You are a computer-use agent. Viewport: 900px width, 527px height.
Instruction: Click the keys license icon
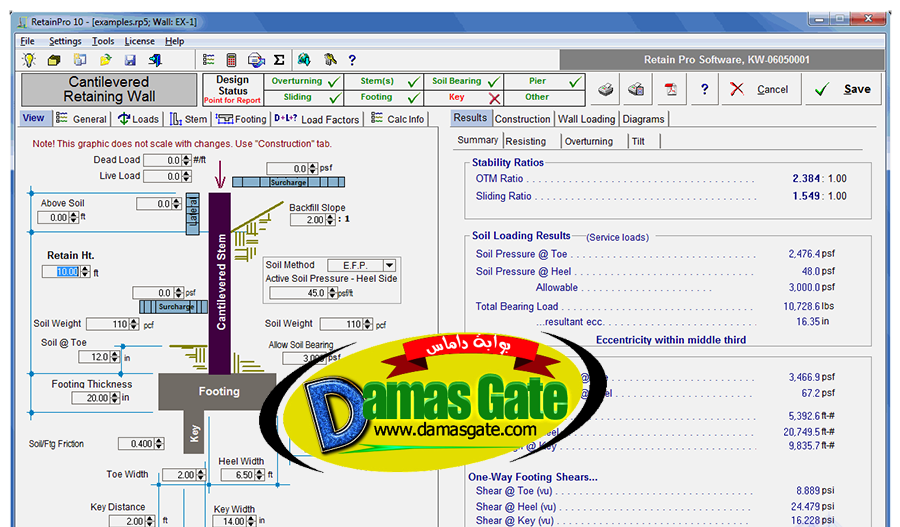[x=329, y=60]
